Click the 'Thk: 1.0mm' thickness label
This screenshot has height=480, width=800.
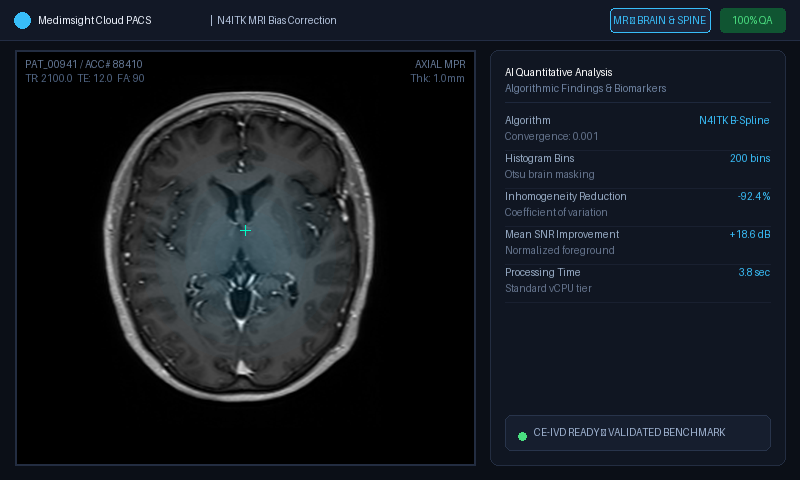(437, 78)
